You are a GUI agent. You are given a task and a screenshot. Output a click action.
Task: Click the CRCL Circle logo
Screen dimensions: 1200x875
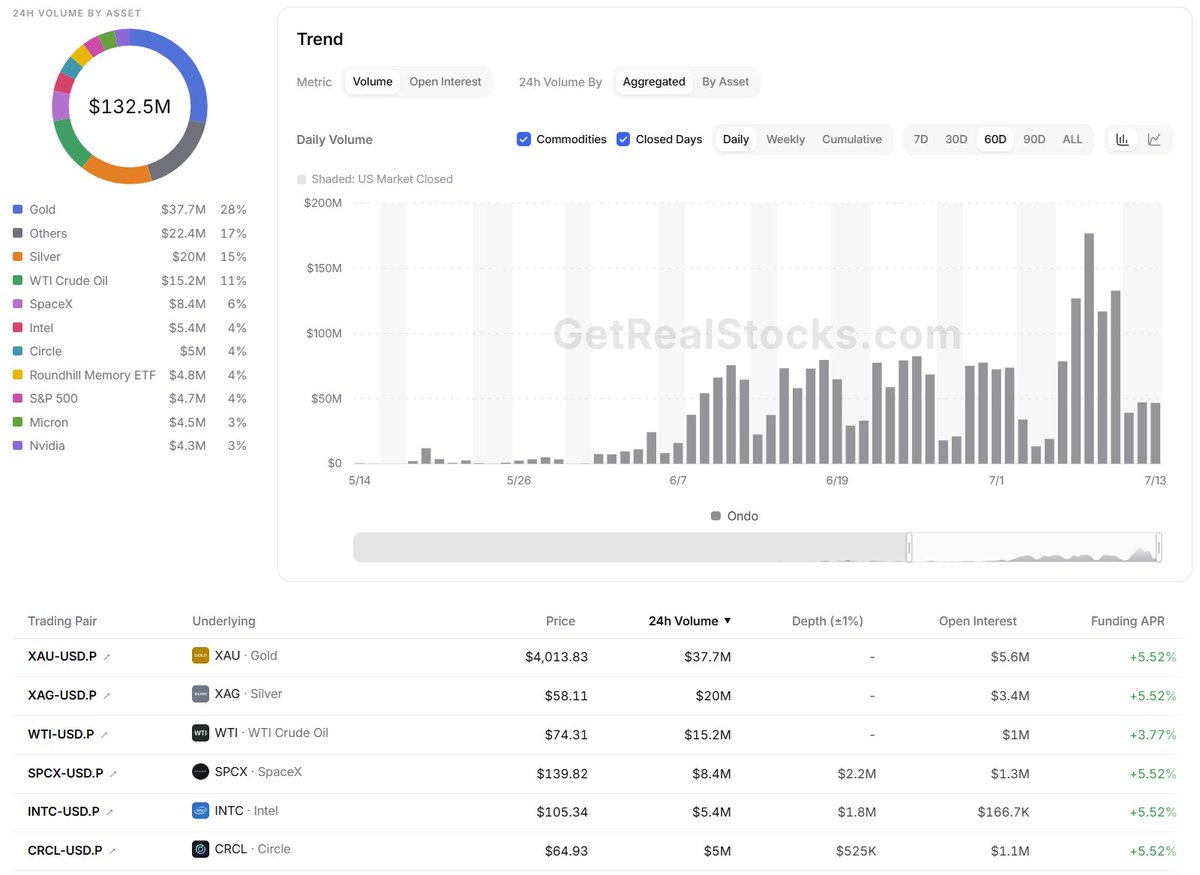coord(200,849)
